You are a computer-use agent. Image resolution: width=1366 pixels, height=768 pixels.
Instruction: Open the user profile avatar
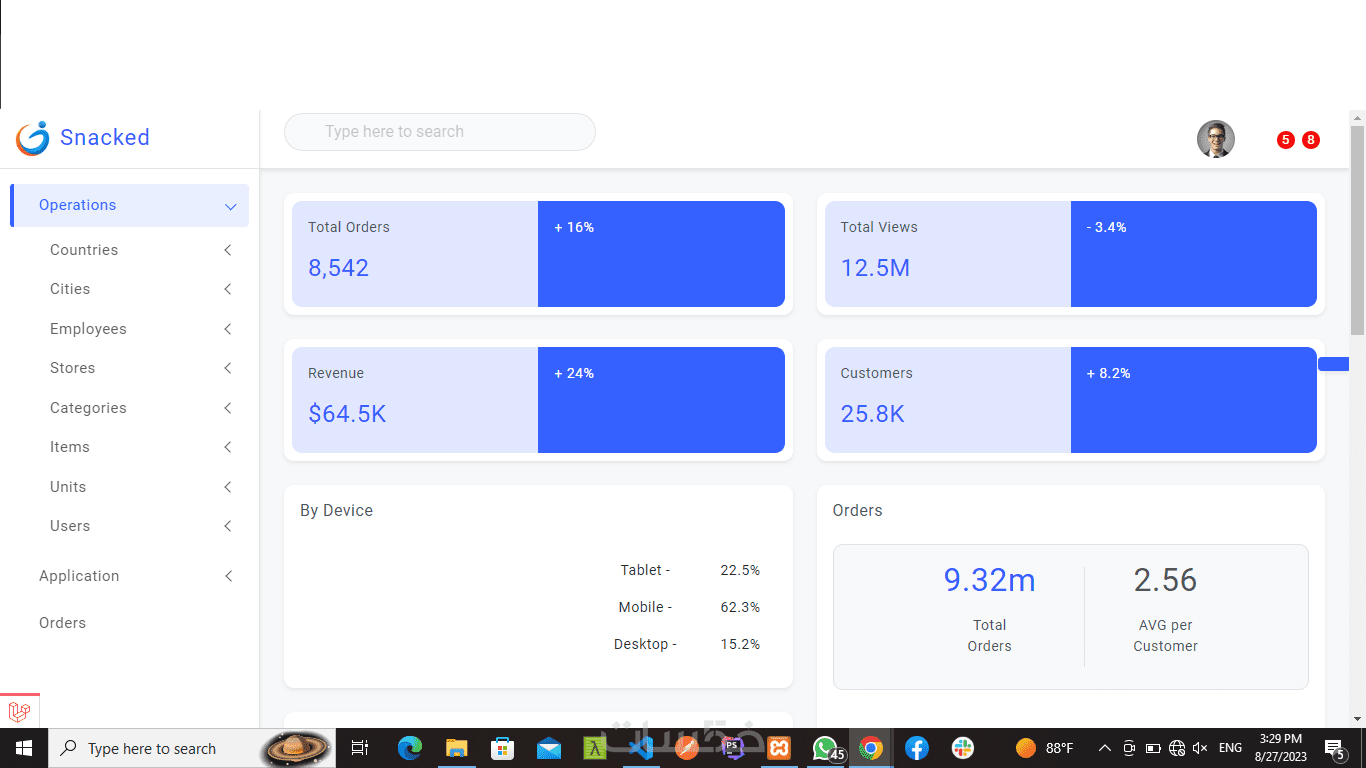pyautogui.click(x=1216, y=139)
